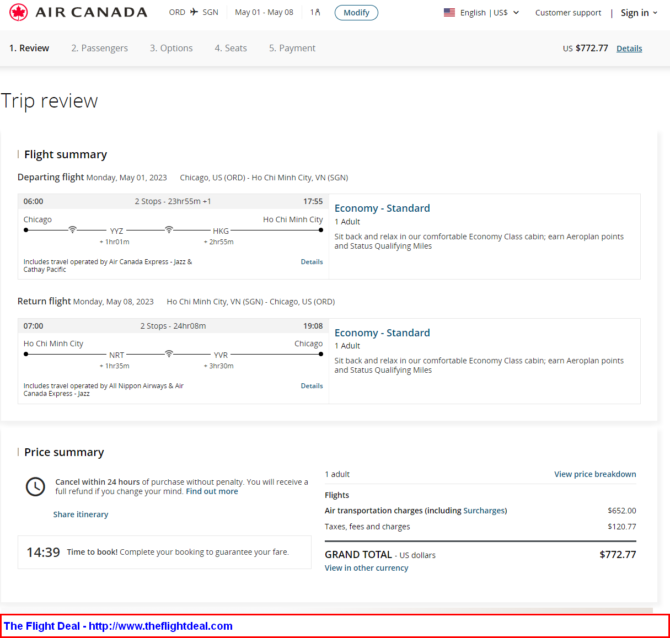Click the passenger count icon near Modify
The width and height of the screenshot is (670, 638).
[315, 12]
